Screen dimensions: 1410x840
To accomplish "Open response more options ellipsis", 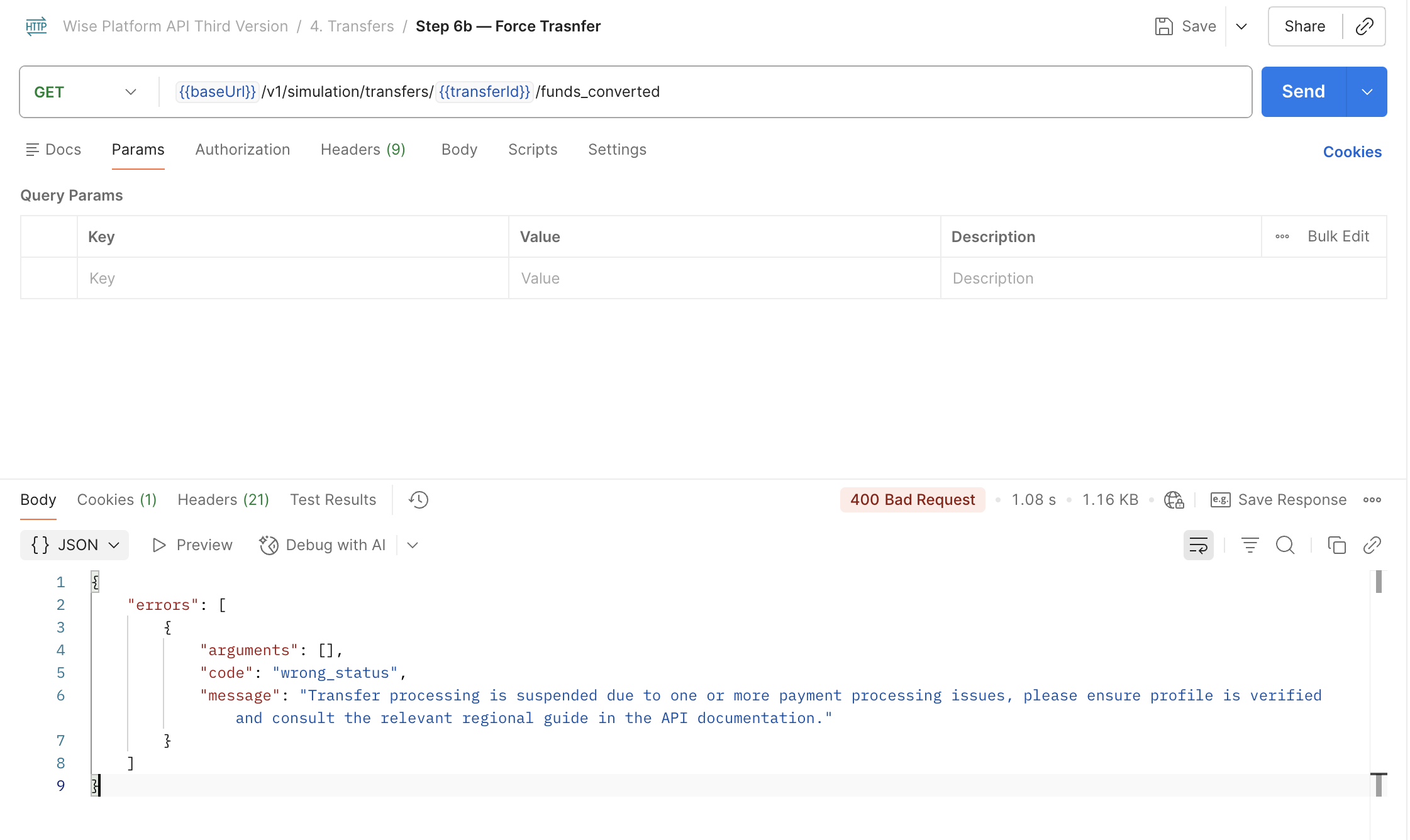I will (x=1372, y=500).
